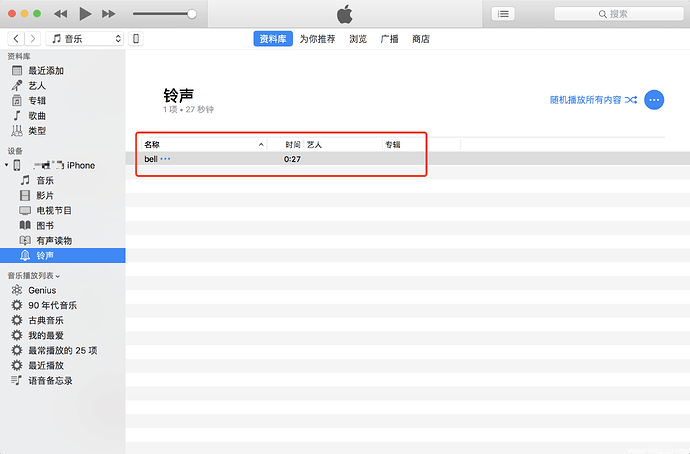This screenshot has height=454, width=690.
Task: Click the Apple logo in the display
Action: [345, 14]
